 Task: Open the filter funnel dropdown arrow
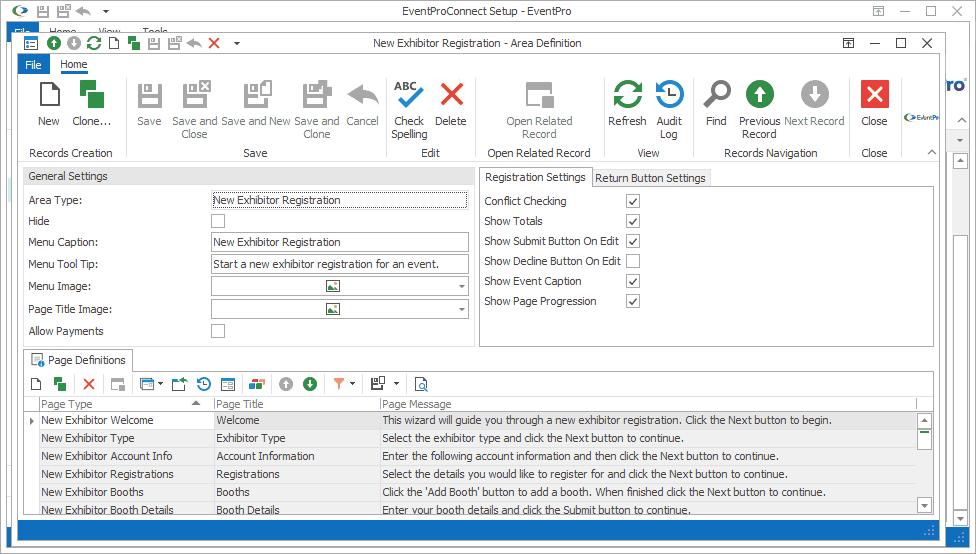click(352, 384)
